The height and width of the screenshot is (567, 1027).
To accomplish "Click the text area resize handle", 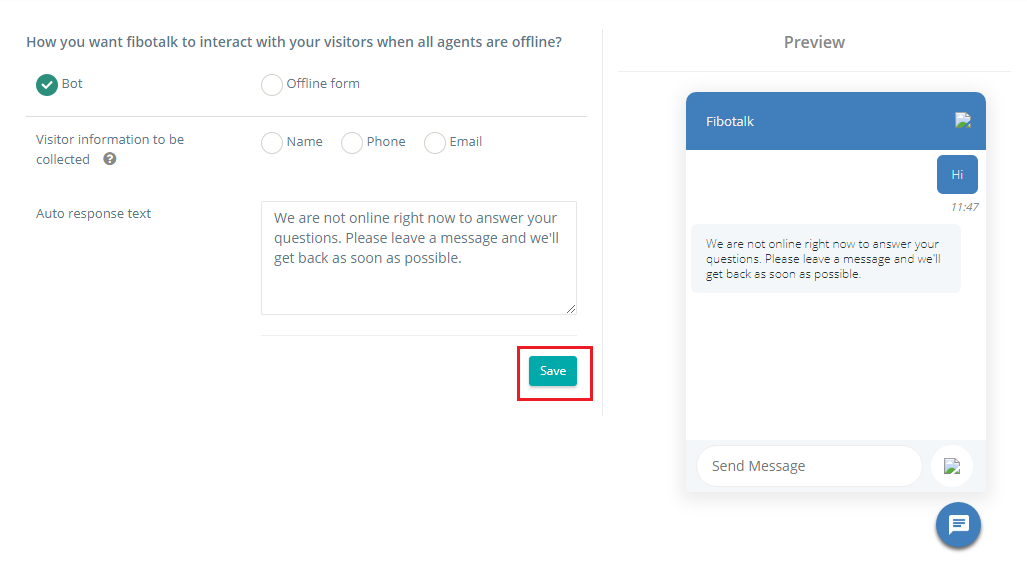I will point(571,309).
